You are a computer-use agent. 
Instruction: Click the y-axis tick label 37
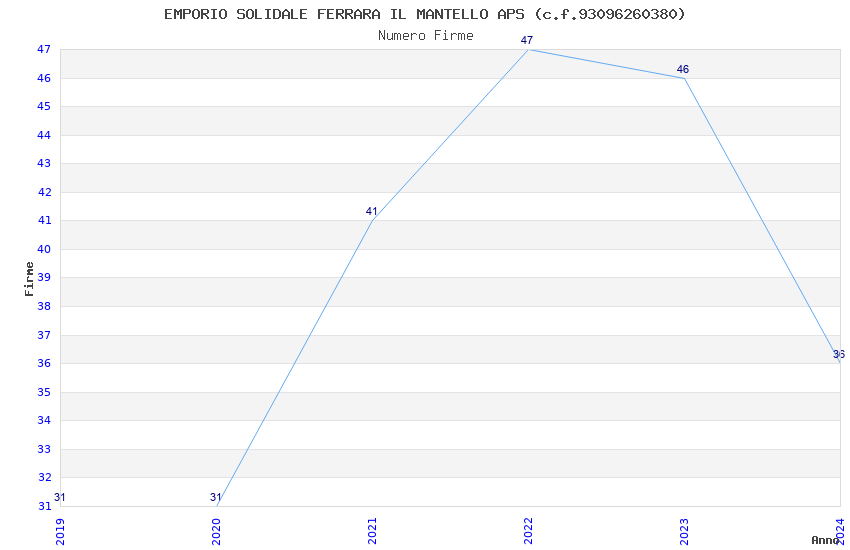[x=44, y=335]
